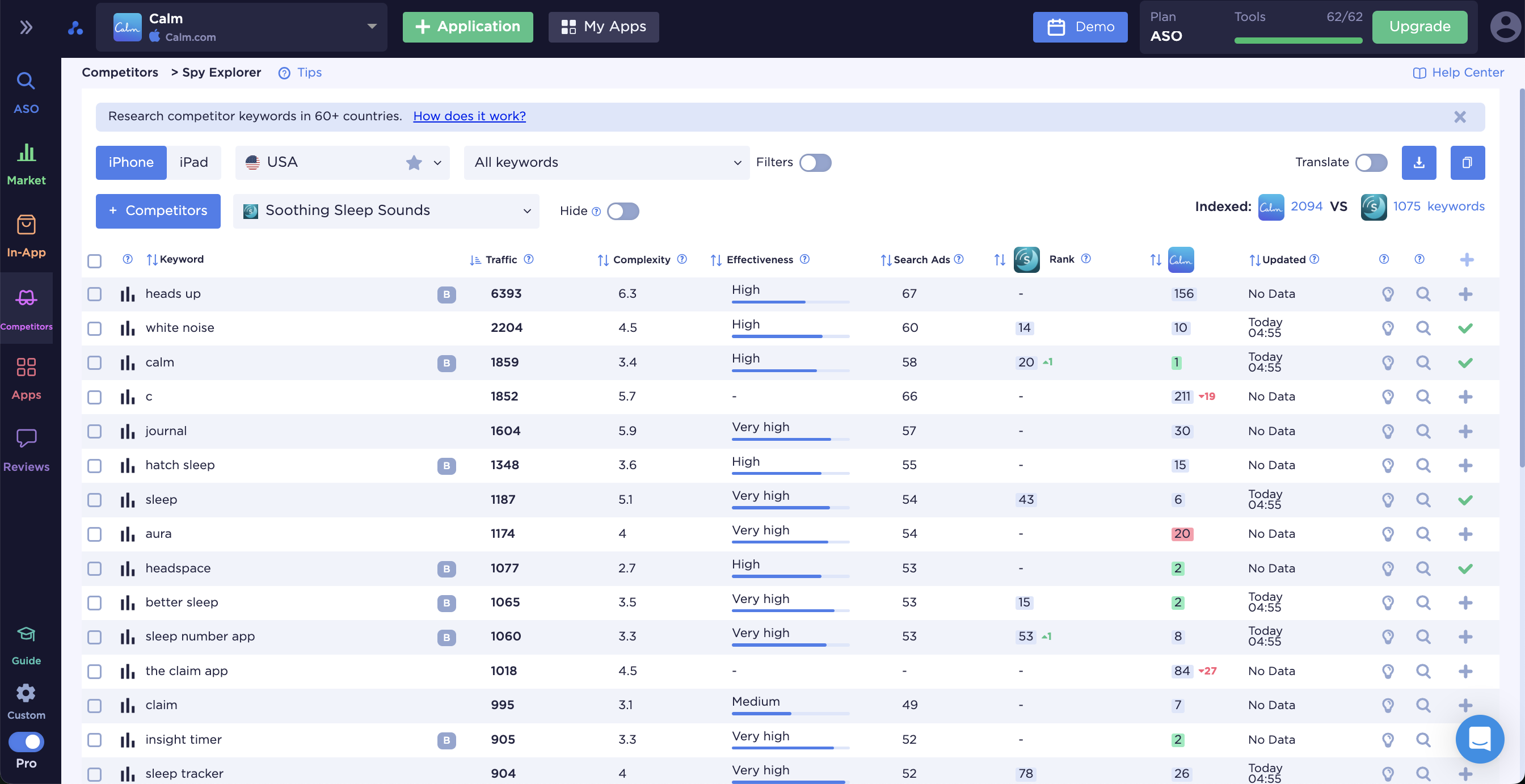Viewport: 1525px width, 784px height.
Task: Toggle the Filters switch
Action: click(815, 162)
